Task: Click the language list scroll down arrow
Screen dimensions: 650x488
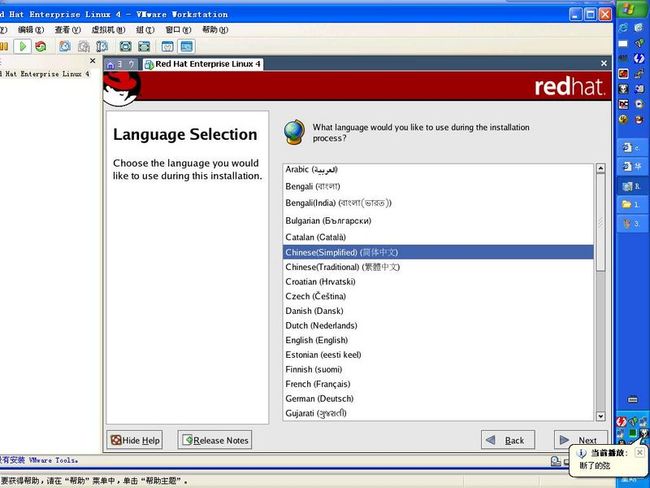Action: click(600, 416)
